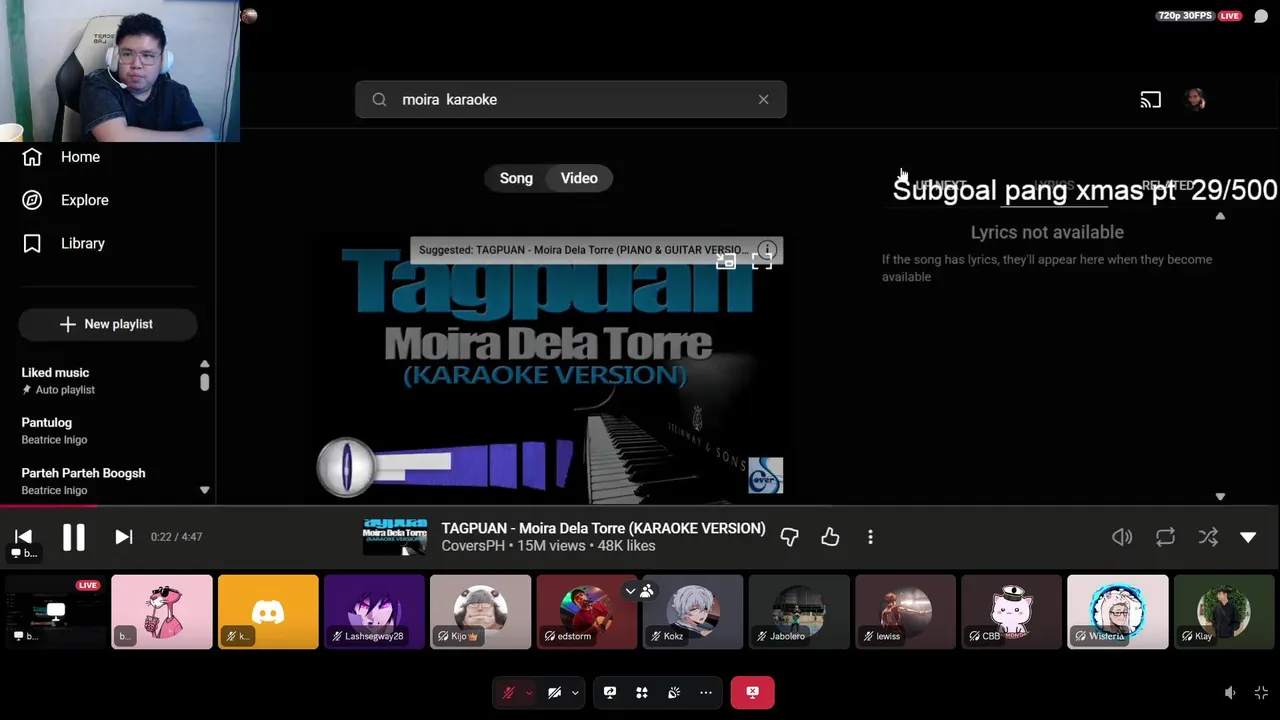1280x720 pixels.
Task: Open the activities shapes icon
Action: pos(642,692)
